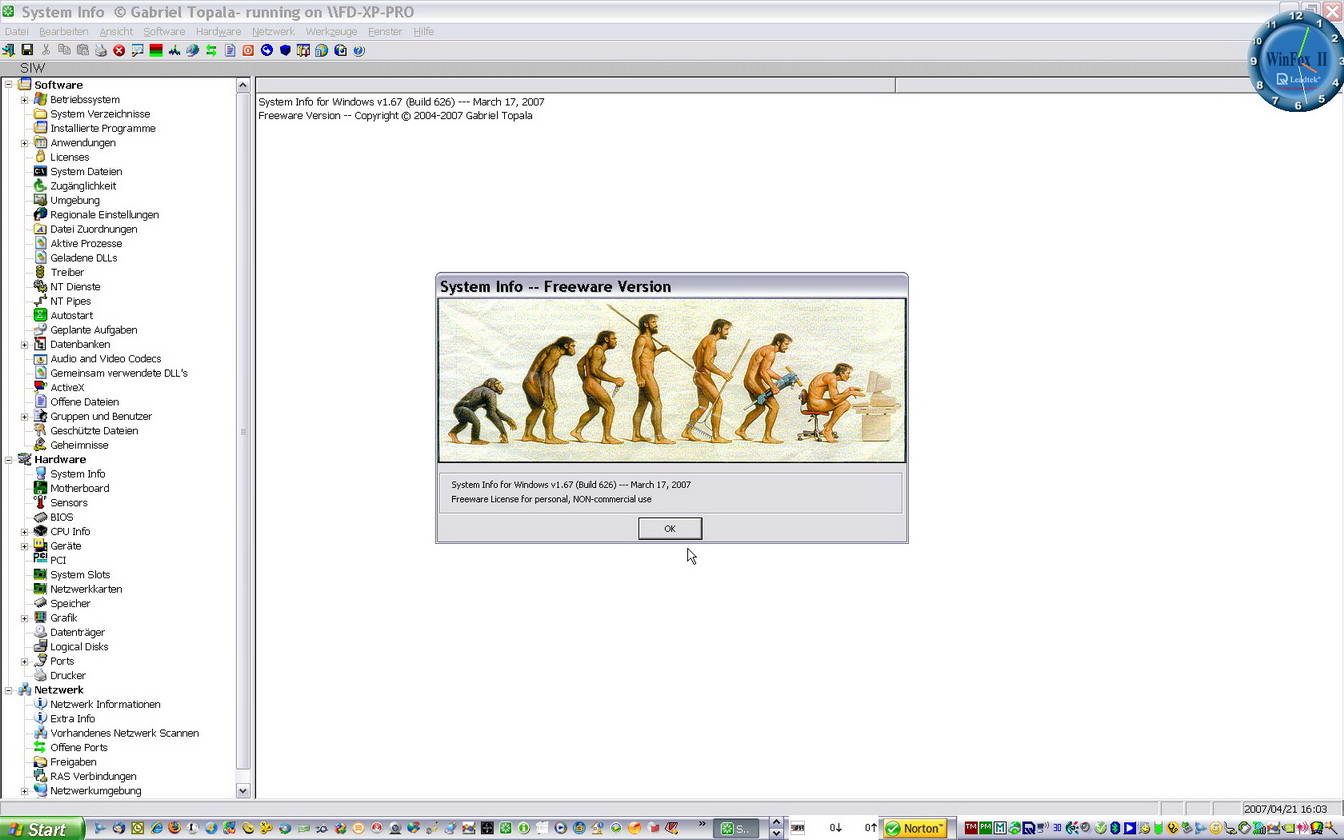Screen dimensions: 1344x840
Task: Open the Datei menu
Action: click(17, 32)
